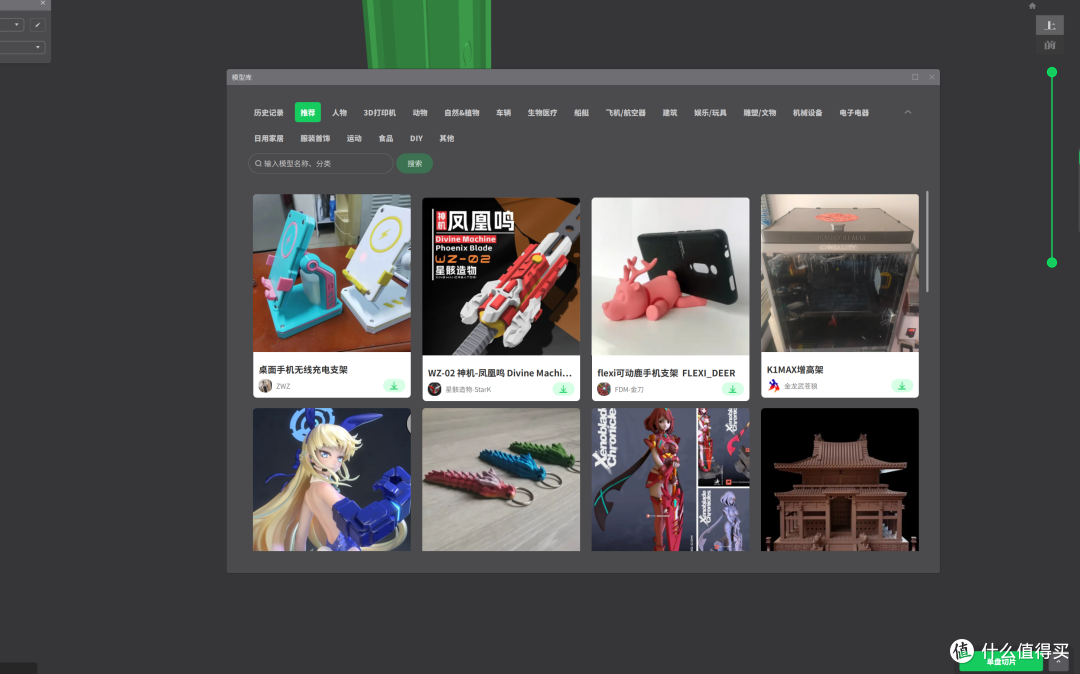The width and height of the screenshot is (1080, 674).
Task: Switch to the 3D打印机 category
Action: point(380,113)
